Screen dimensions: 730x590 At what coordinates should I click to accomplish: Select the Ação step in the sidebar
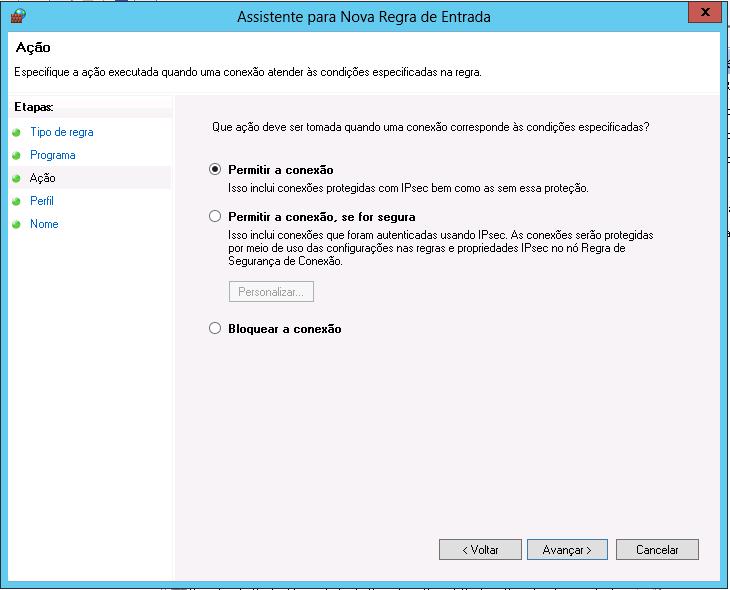pyautogui.click(x=43, y=178)
